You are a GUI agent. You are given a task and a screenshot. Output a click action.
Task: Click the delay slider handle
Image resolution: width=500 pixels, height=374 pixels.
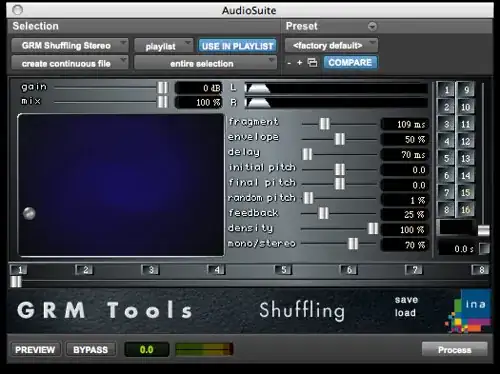(307, 154)
